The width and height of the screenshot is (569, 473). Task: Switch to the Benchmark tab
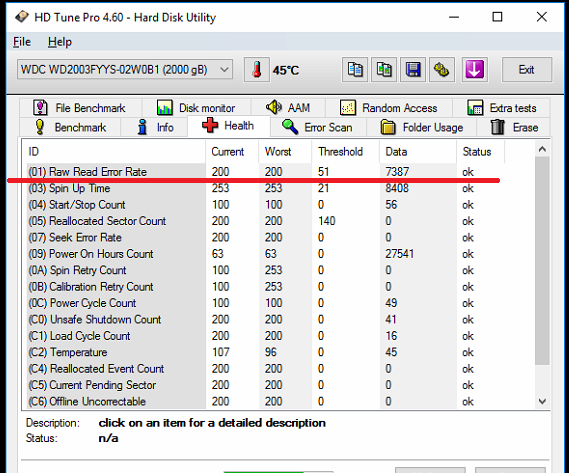click(70, 127)
